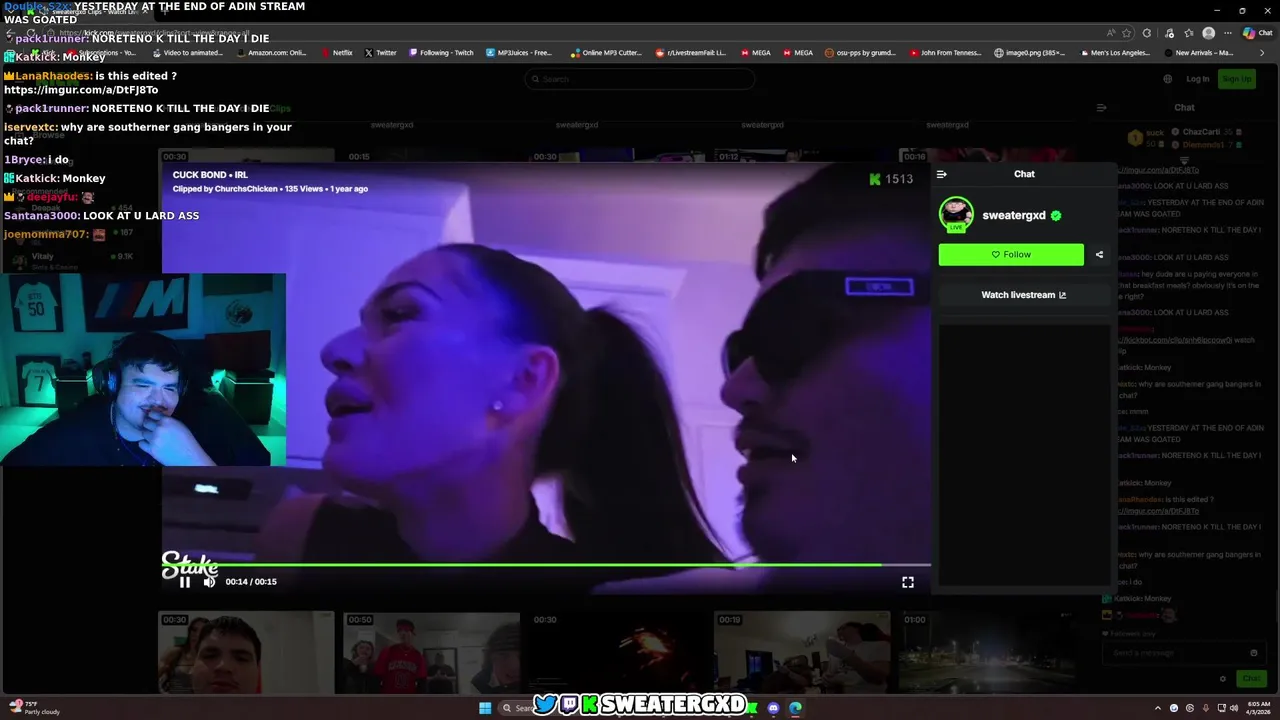Open clip in fullscreen mode

[908, 582]
